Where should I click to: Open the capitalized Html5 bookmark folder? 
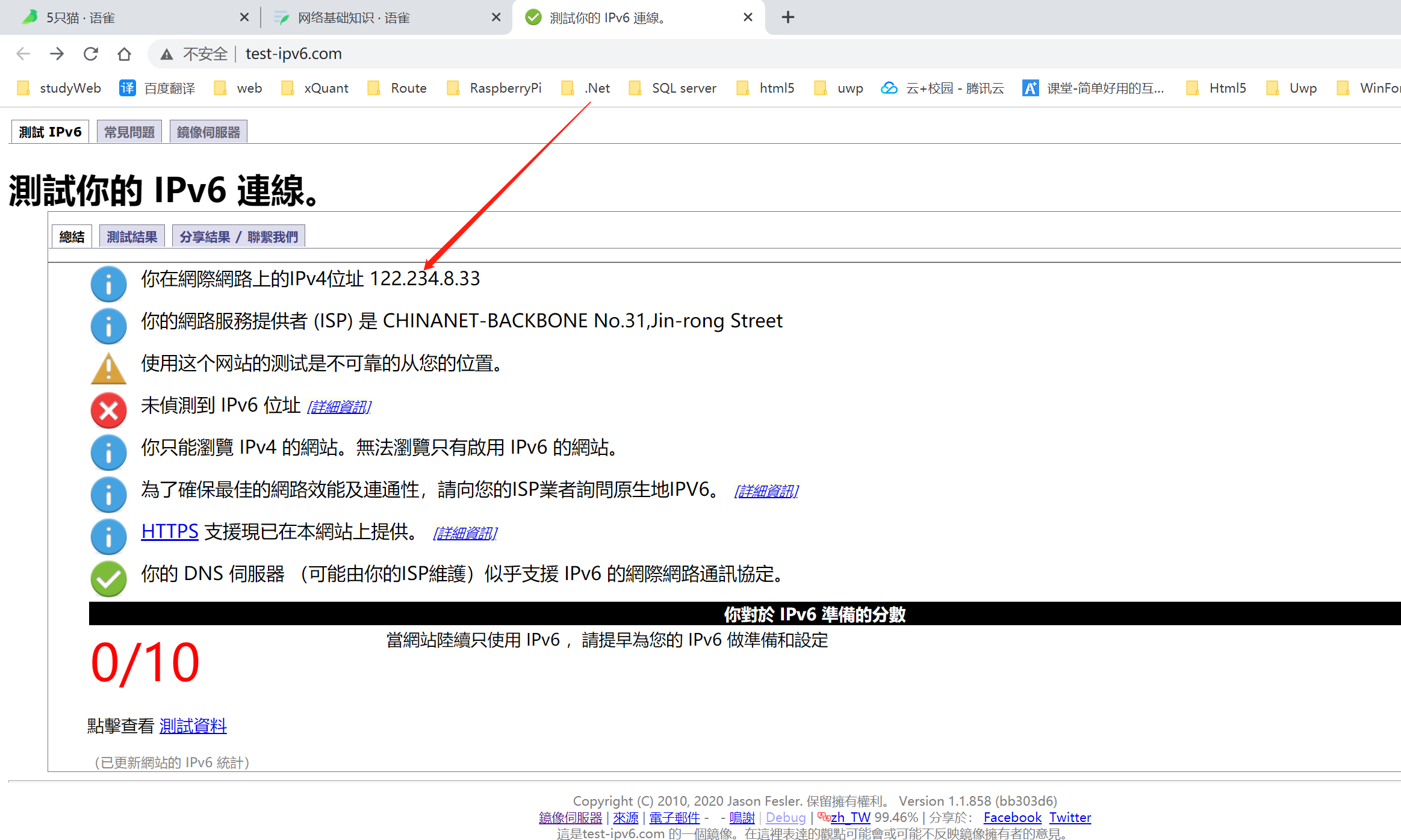[1216, 88]
